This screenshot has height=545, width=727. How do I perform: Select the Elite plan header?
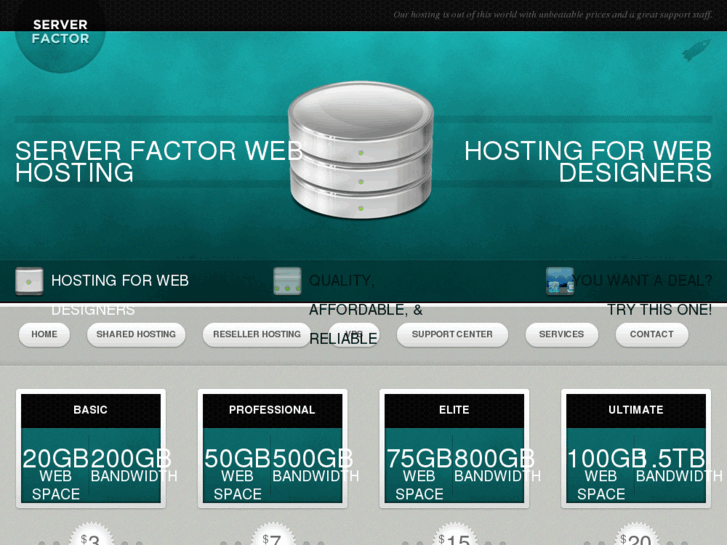(x=454, y=410)
